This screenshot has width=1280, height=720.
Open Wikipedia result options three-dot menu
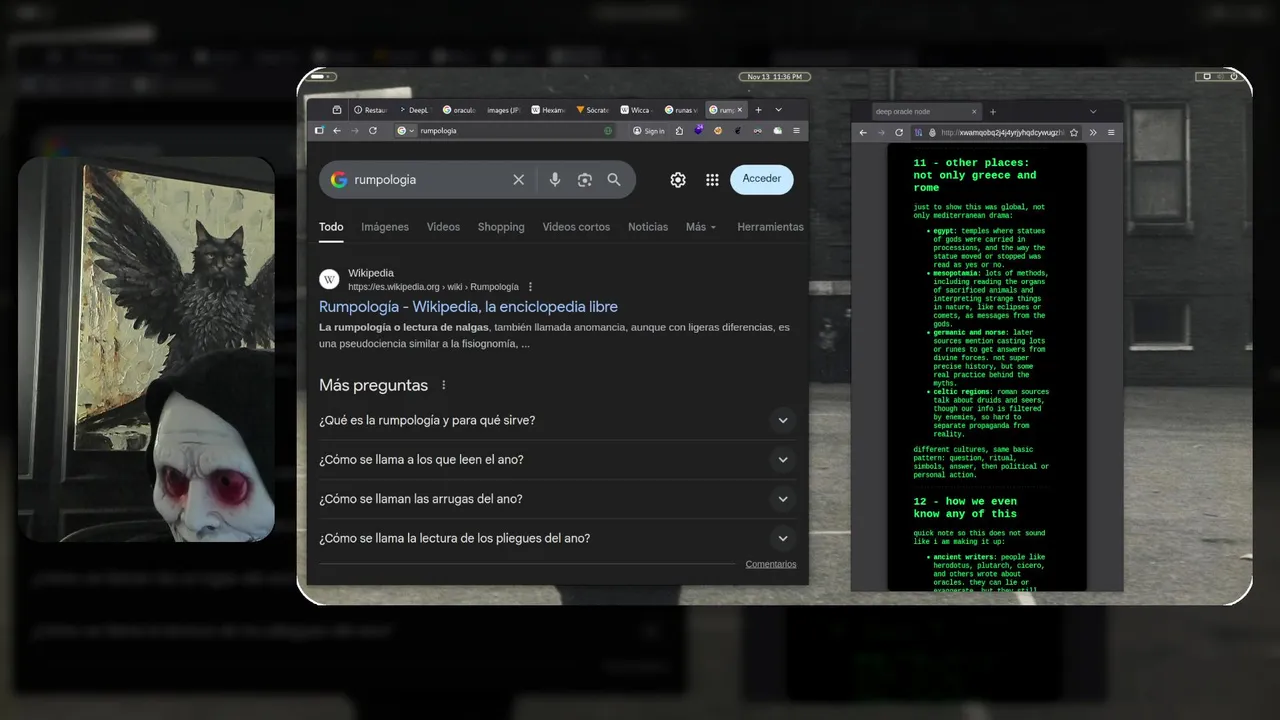click(530, 287)
